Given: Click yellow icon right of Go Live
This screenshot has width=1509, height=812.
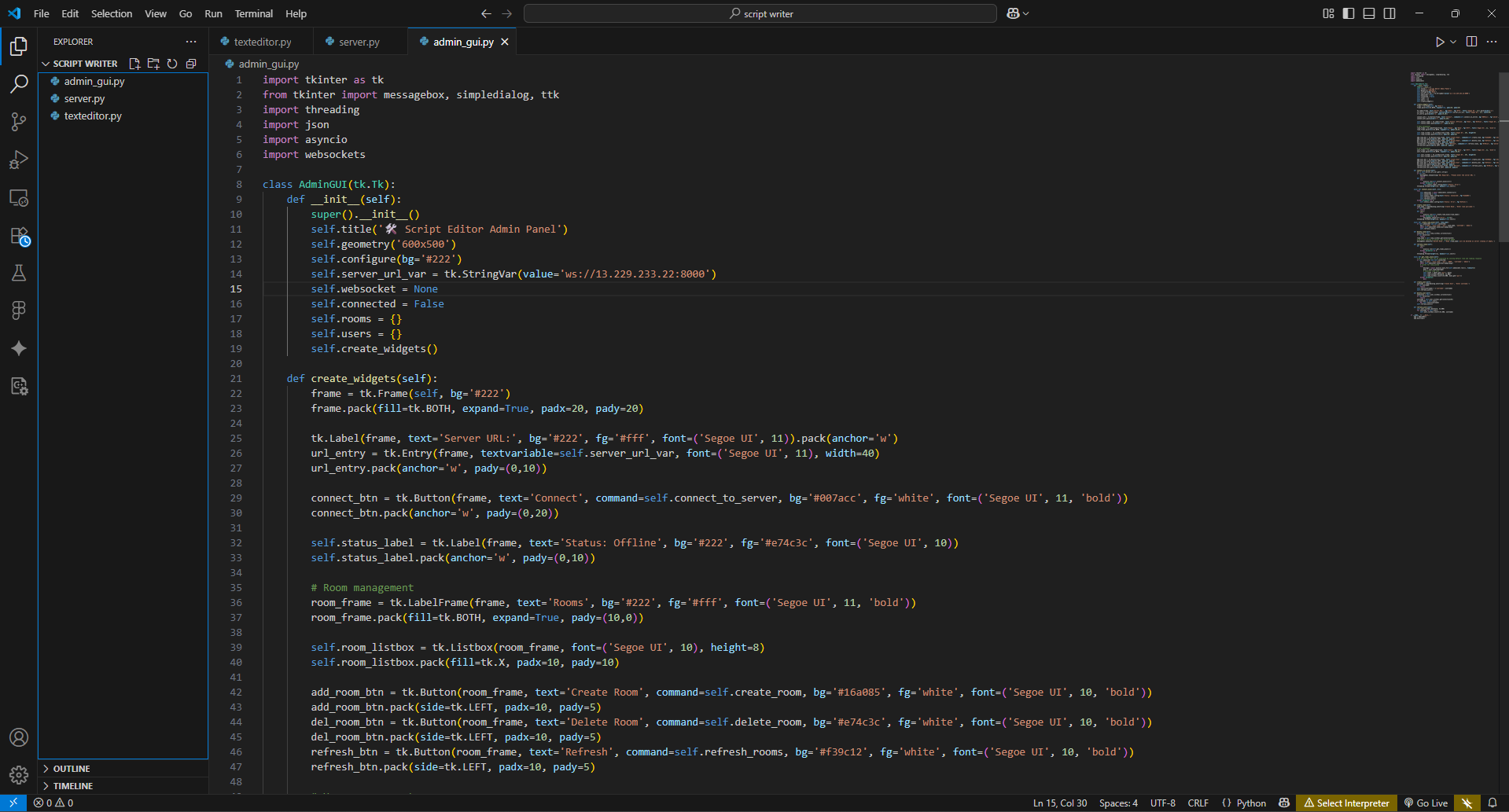Looking at the screenshot, I should pyautogui.click(x=1467, y=803).
